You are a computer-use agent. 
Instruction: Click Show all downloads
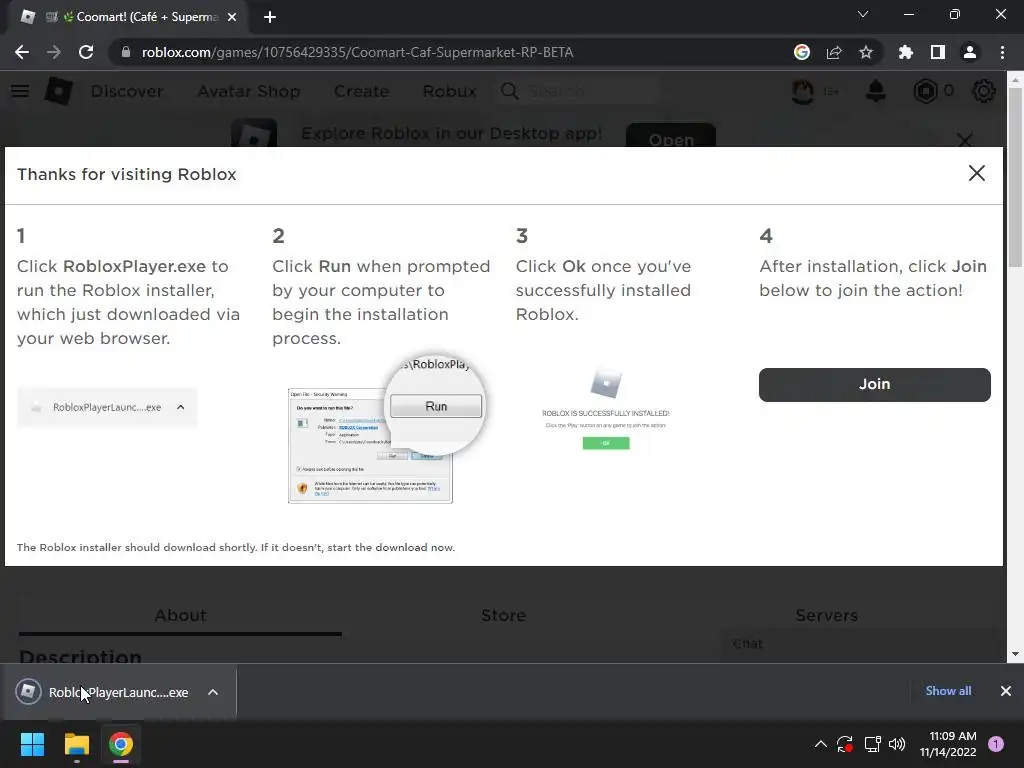click(948, 691)
